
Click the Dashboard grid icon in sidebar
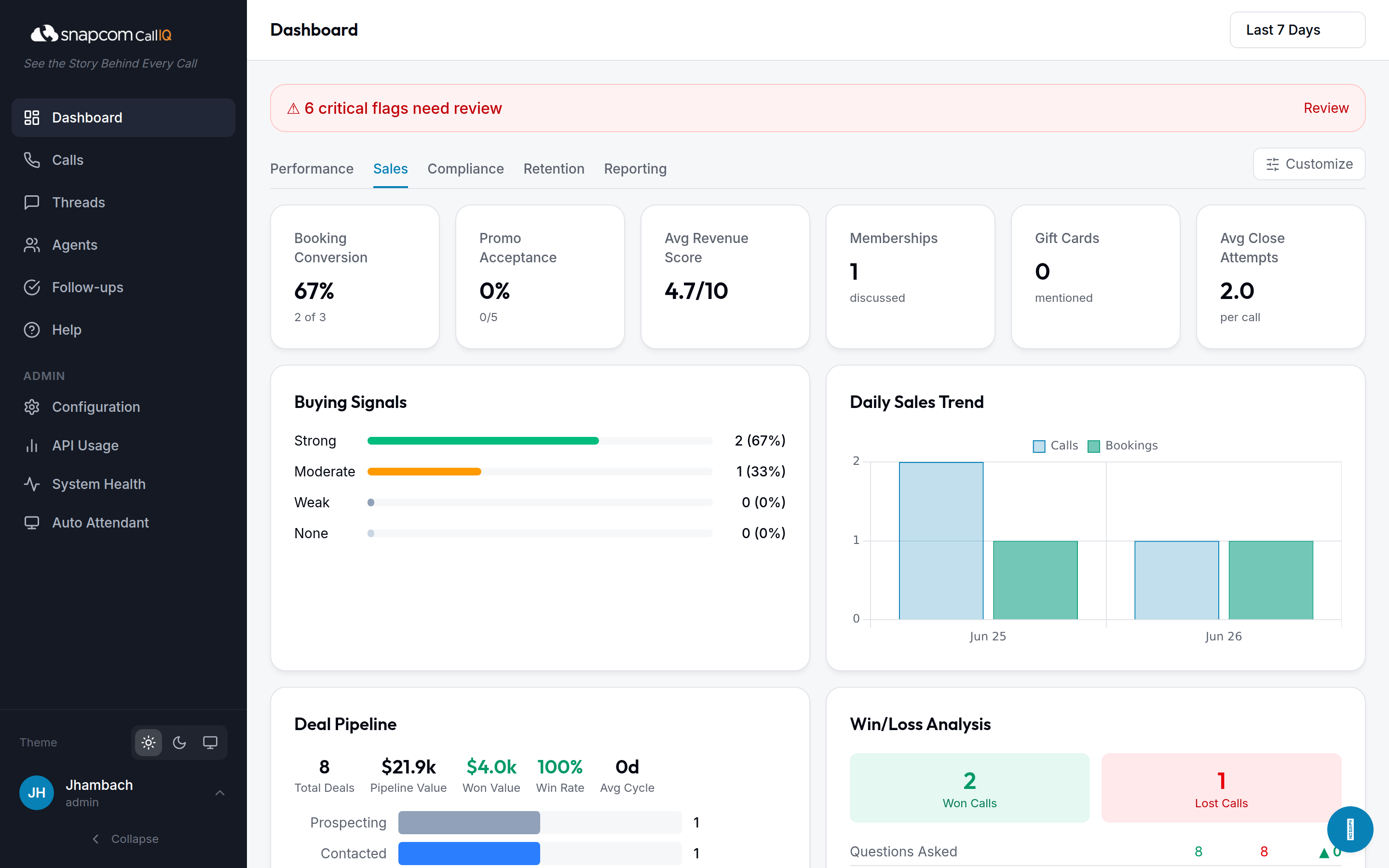pyautogui.click(x=31, y=118)
